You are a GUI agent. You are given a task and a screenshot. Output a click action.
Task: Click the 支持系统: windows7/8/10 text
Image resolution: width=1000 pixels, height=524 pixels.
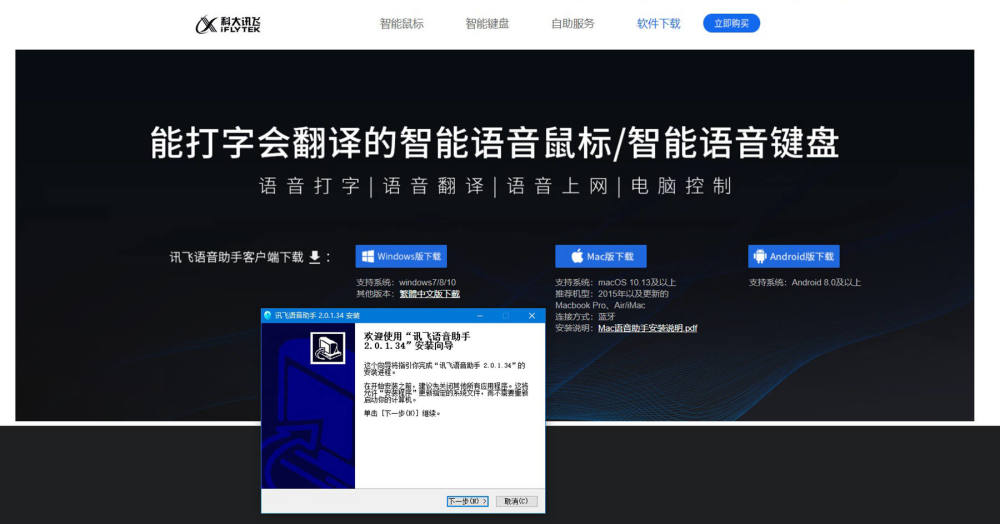406,282
